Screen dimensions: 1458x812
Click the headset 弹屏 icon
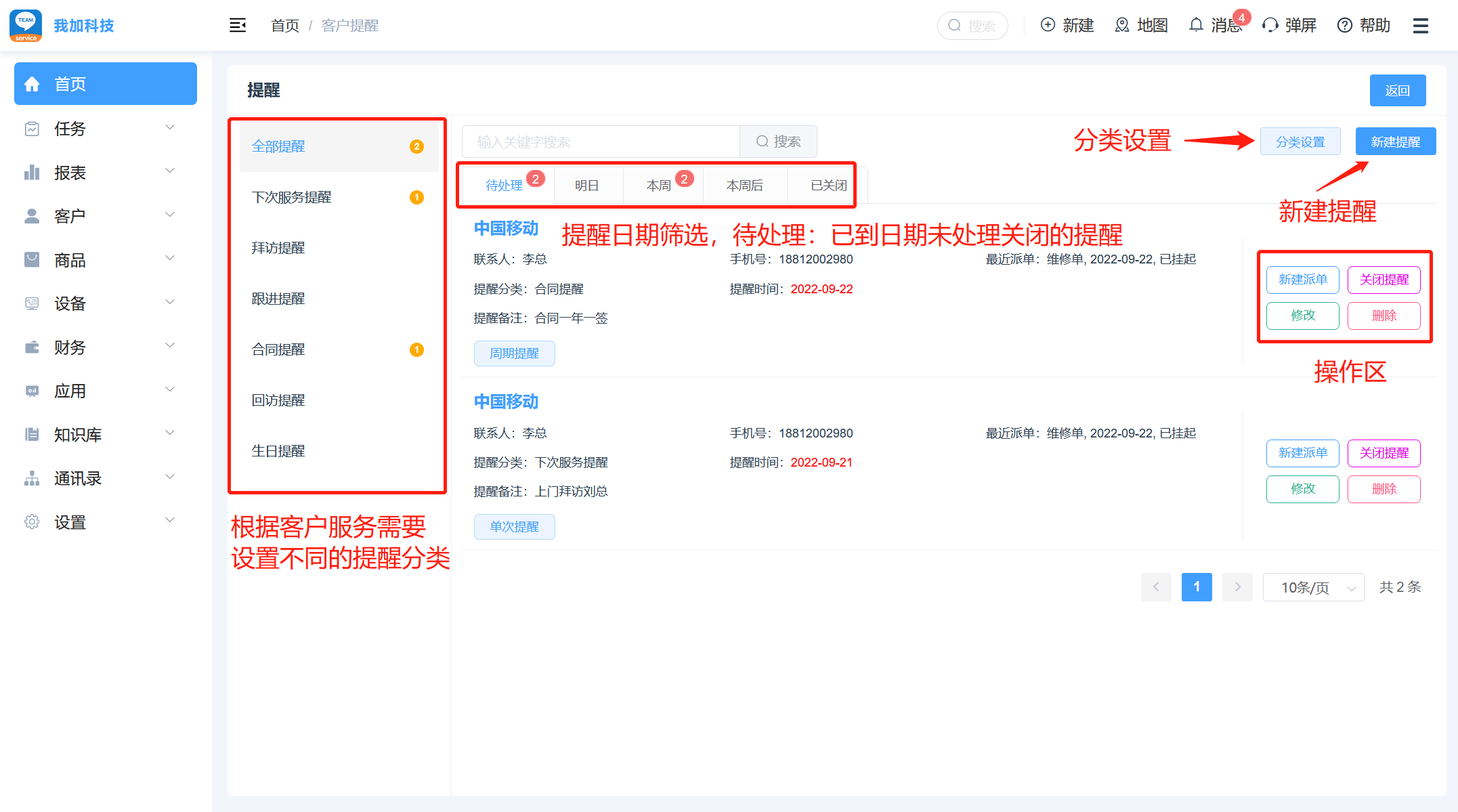tap(1270, 26)
